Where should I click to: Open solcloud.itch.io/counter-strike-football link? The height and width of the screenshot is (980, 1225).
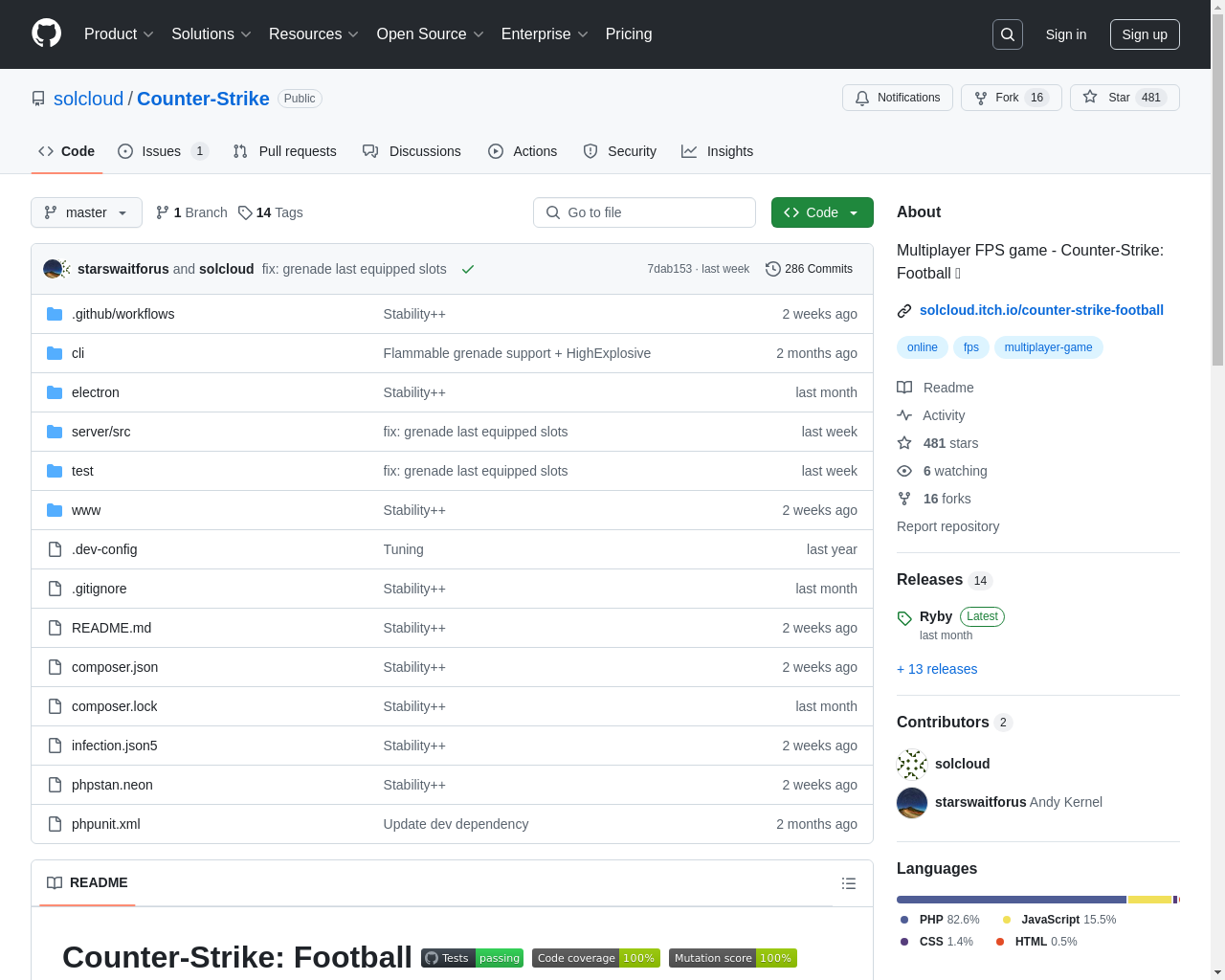click(1041, 310)
